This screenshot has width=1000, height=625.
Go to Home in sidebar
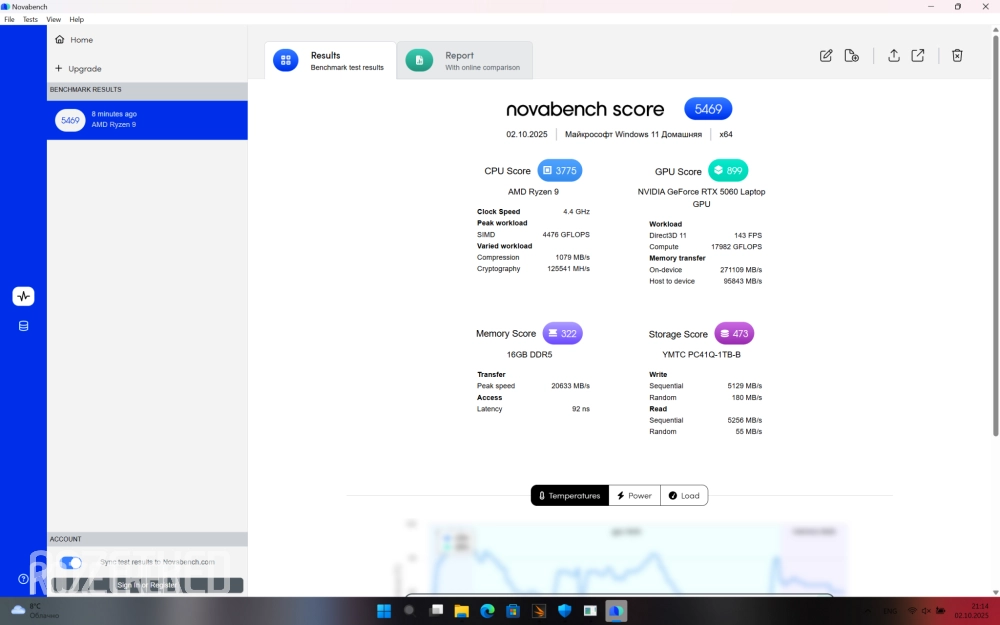(81, 40)
